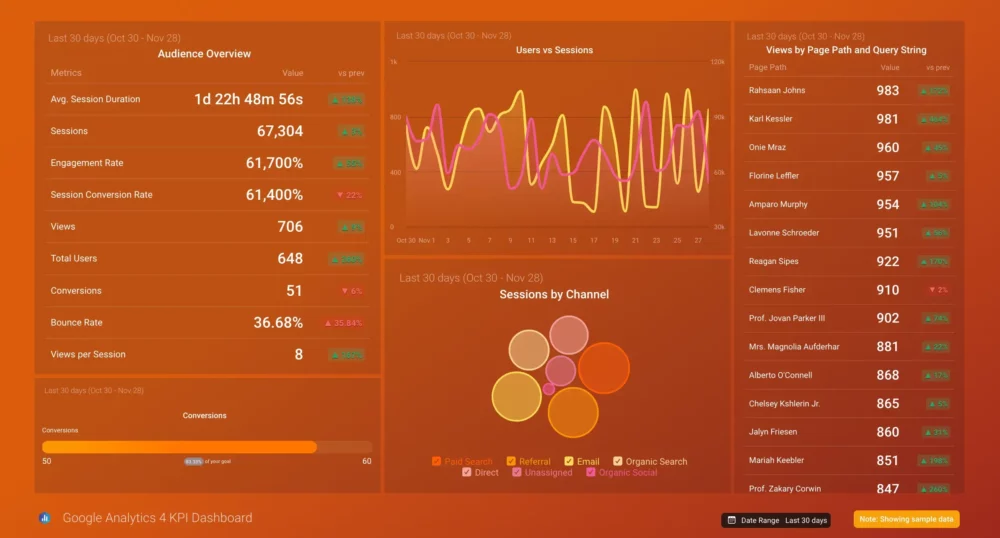The image size is (1000, 538).
Task: Open the Google Analytics 4 KPI Dashboard title
Action: pos(157,518)
